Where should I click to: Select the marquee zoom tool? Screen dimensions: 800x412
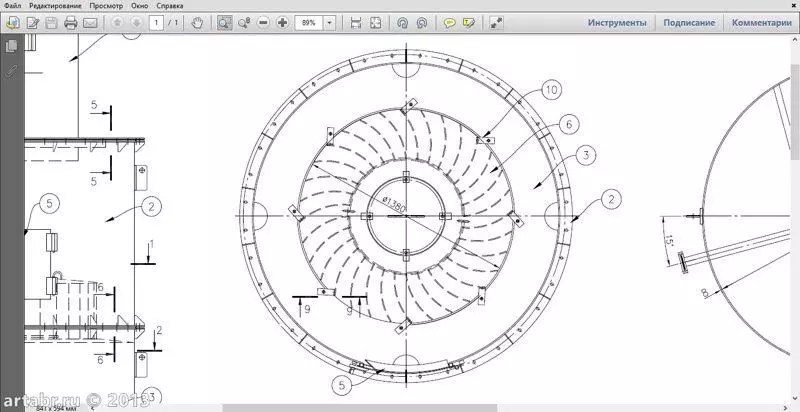[224, 23]
